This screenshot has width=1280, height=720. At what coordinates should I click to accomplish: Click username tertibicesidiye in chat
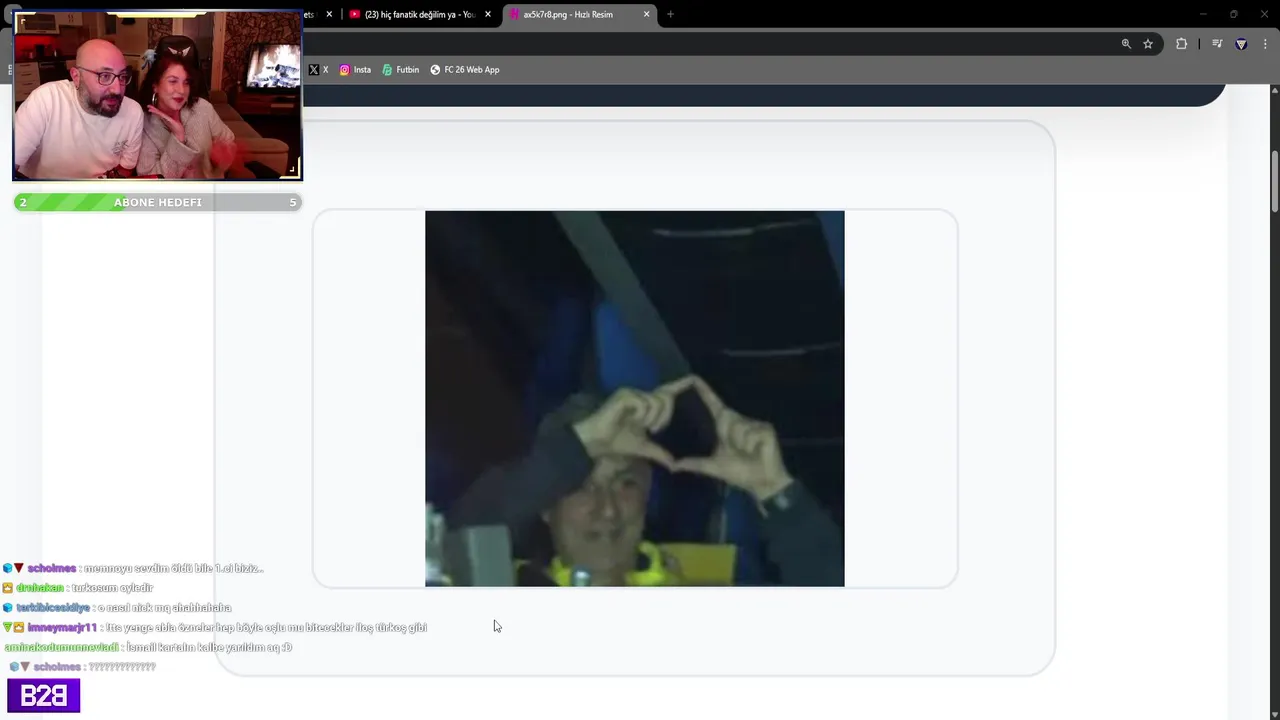53,608
